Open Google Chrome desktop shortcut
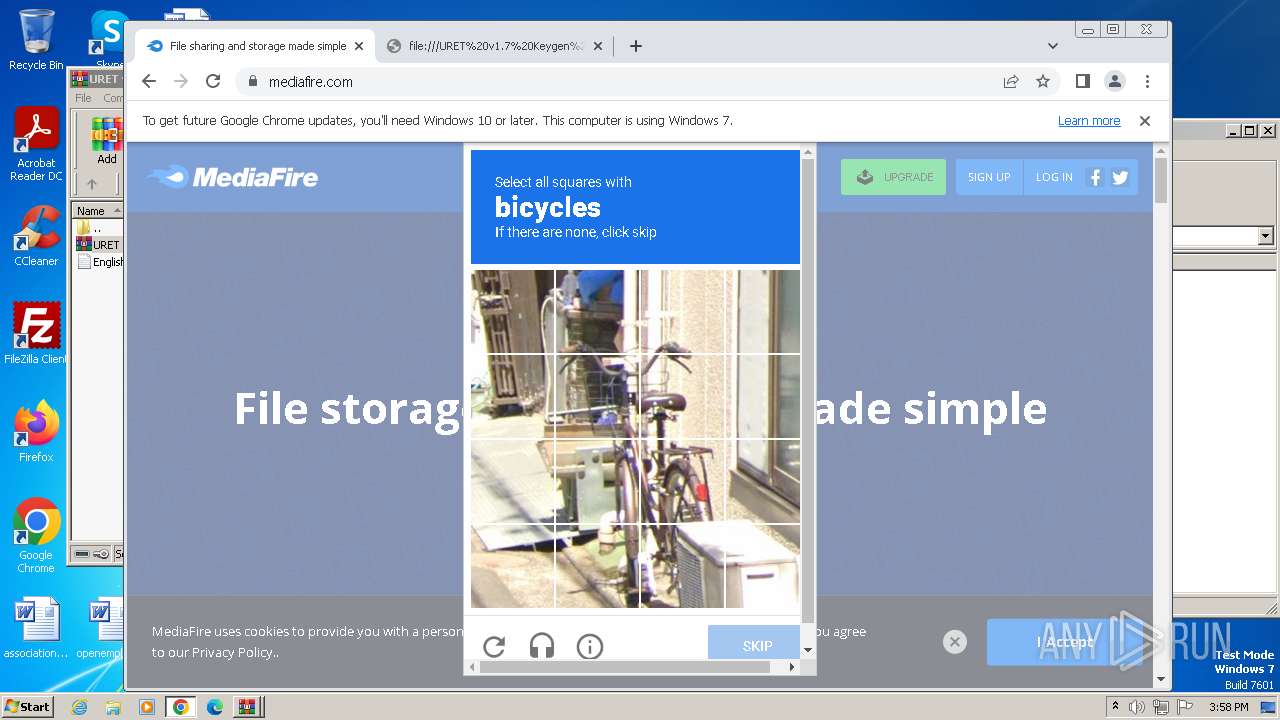The image size is (1280, 720). tap(36, 535)
